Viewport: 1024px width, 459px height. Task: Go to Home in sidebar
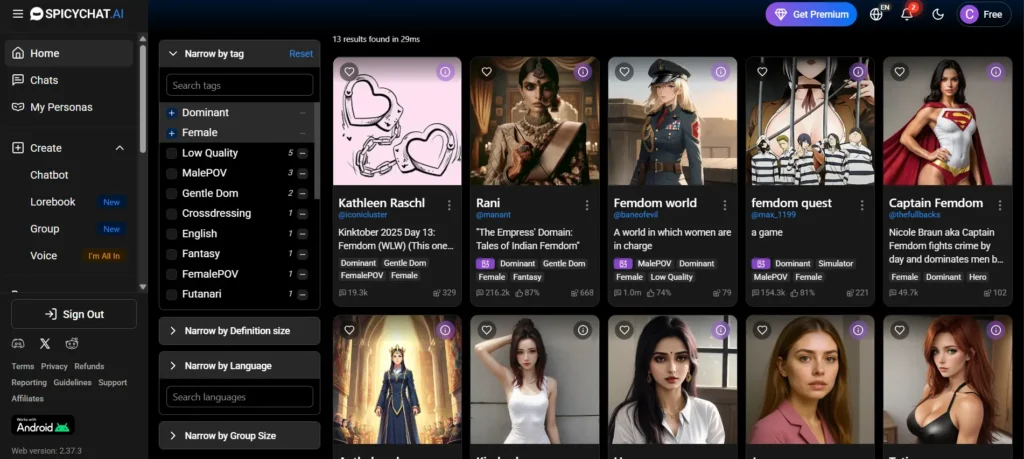69,54
